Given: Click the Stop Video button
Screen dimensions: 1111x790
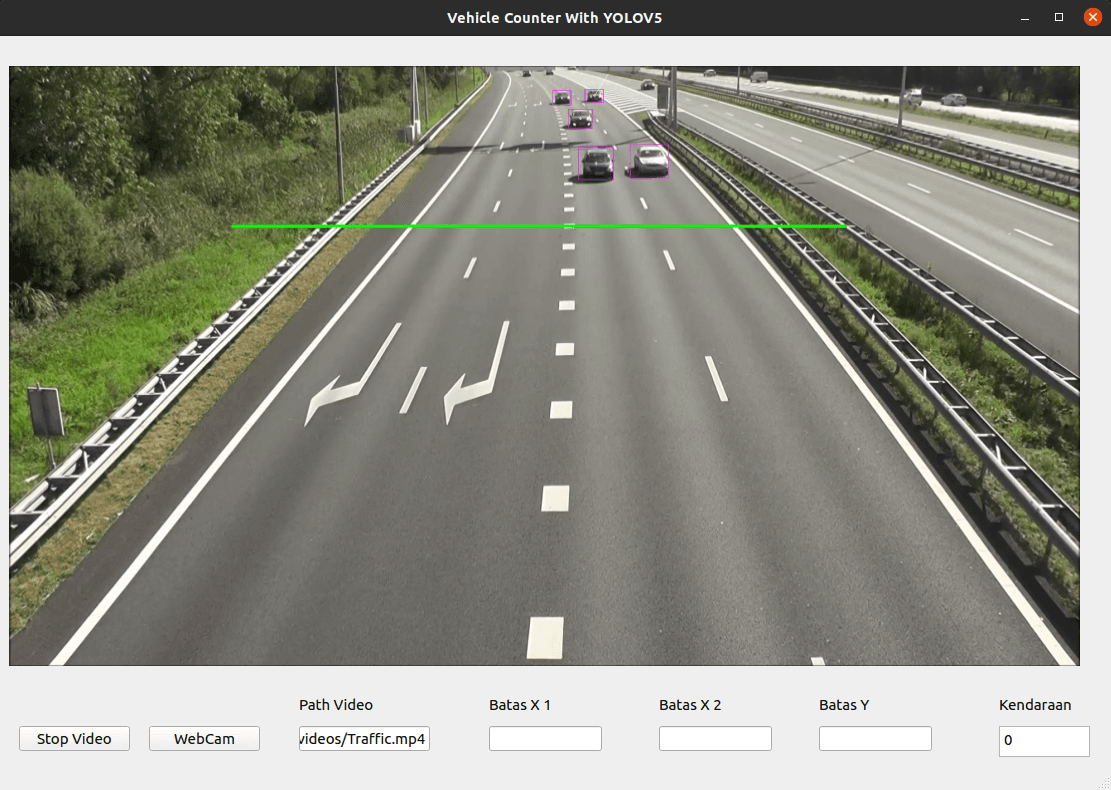Looking at the screenshot, I should point(74,738).
